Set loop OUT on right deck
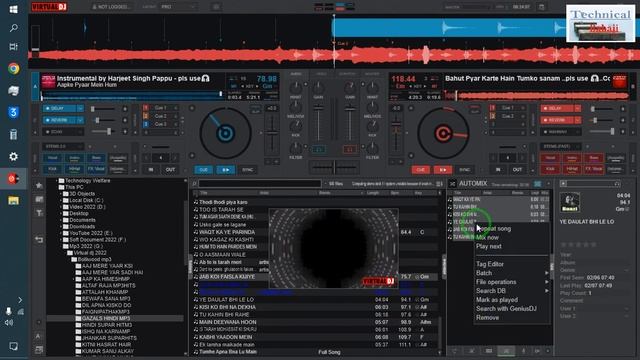 coord(517,169)
